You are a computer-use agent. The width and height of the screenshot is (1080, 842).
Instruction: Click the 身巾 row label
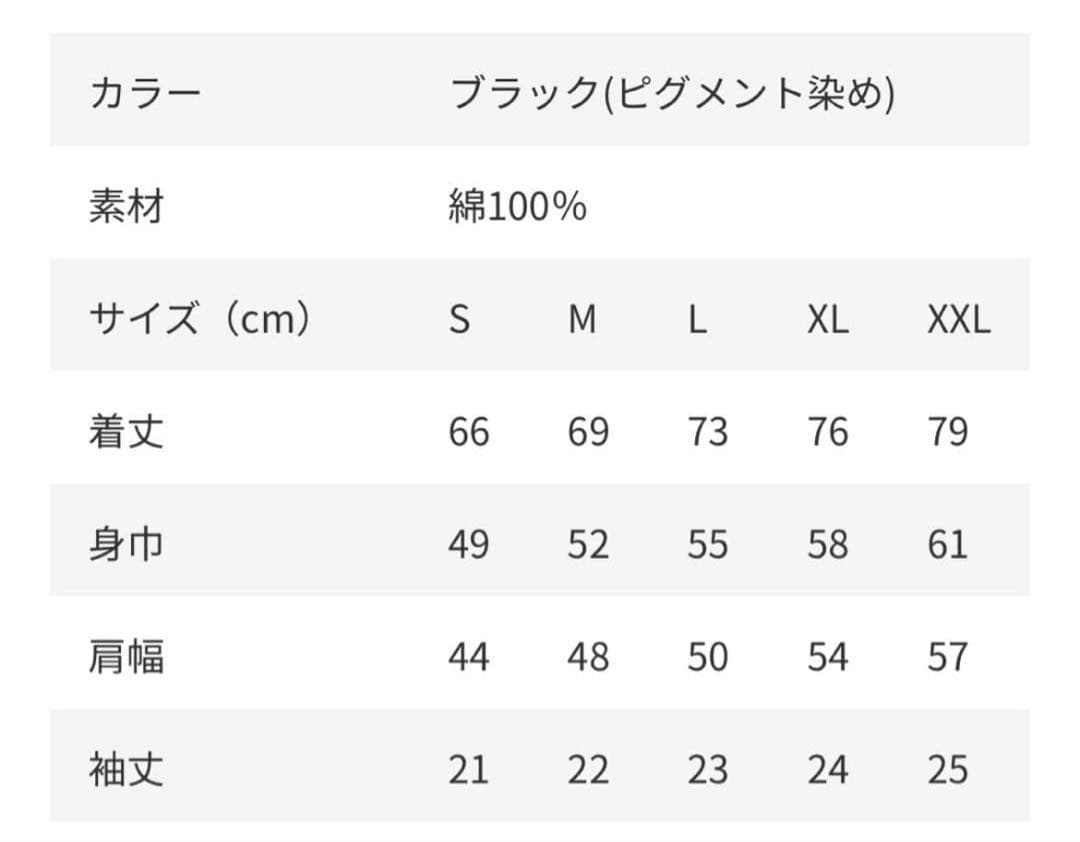click(x=127, y=544)
